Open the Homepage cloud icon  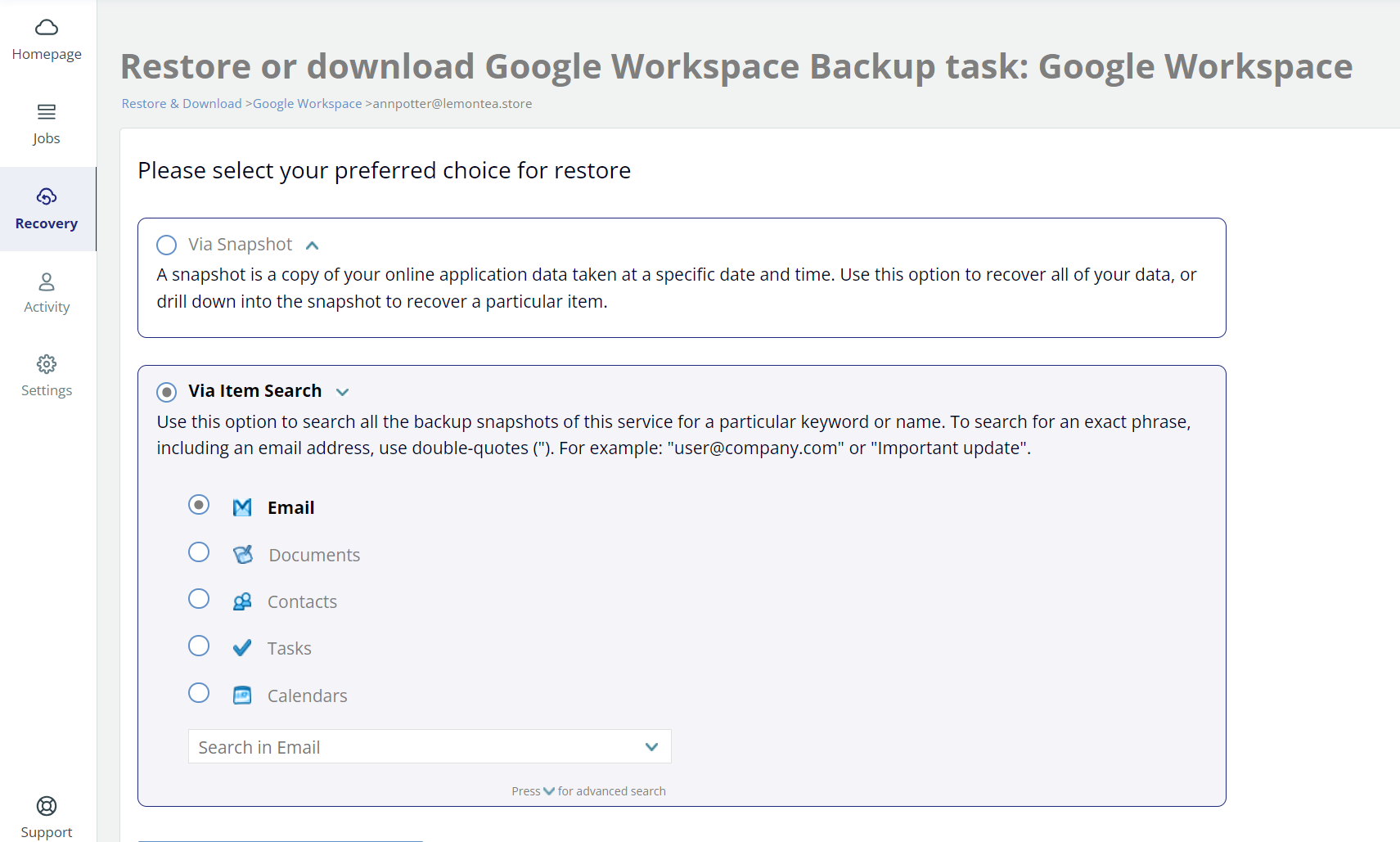[x=47, y=27]
